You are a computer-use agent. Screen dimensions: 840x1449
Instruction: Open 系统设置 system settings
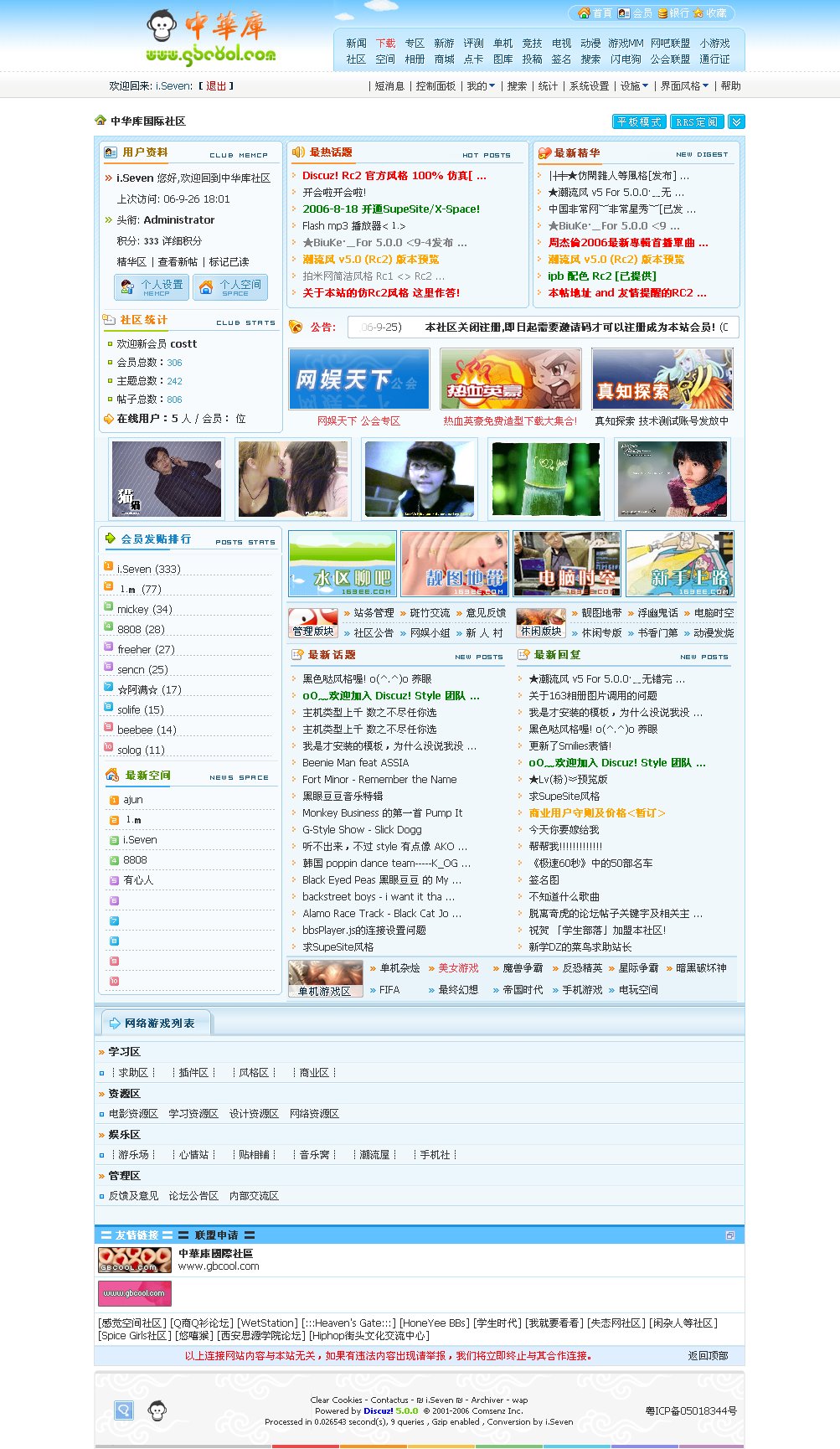[590, 85]
